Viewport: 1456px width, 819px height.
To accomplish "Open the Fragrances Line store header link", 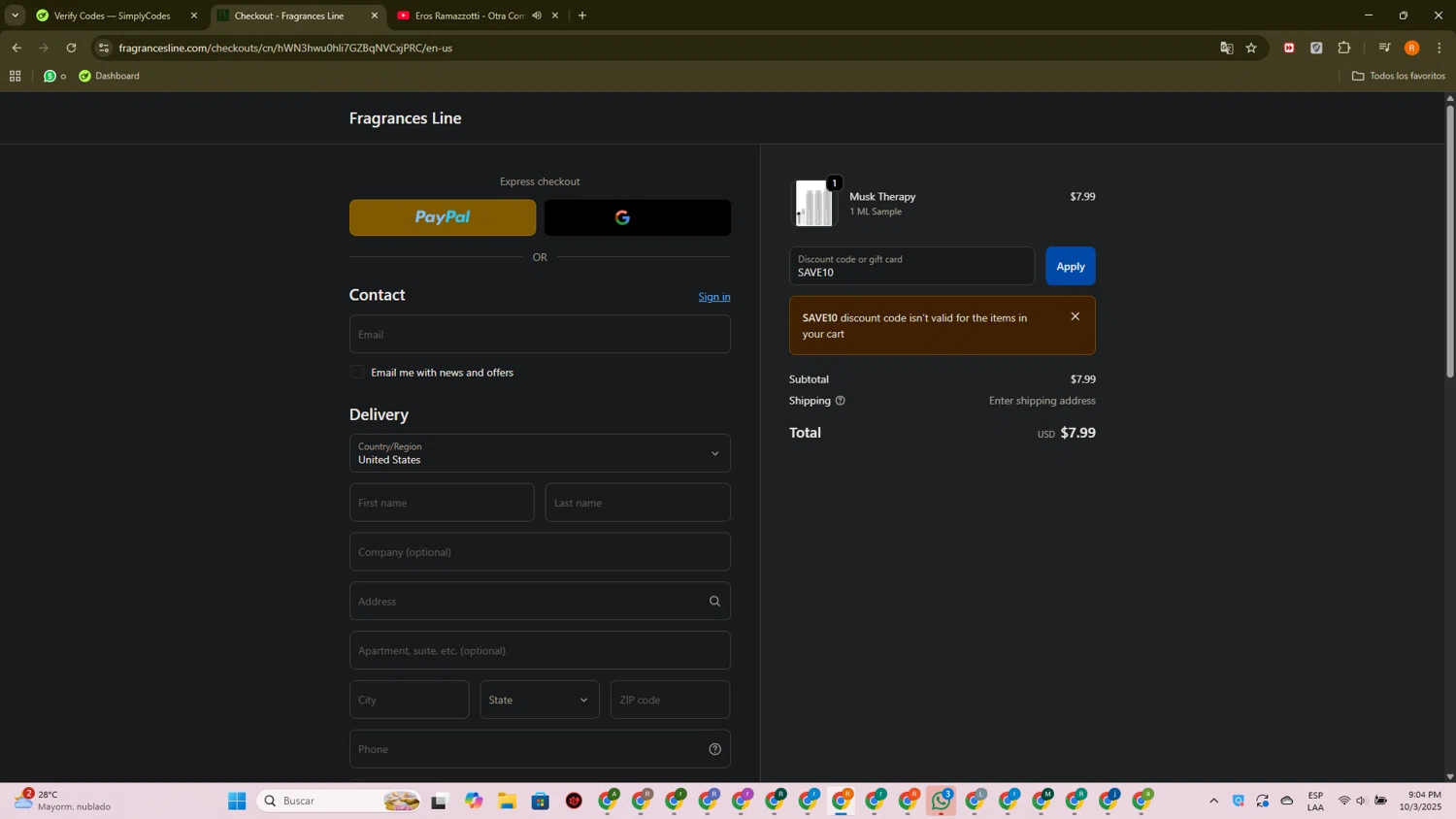I will point(406,118).
